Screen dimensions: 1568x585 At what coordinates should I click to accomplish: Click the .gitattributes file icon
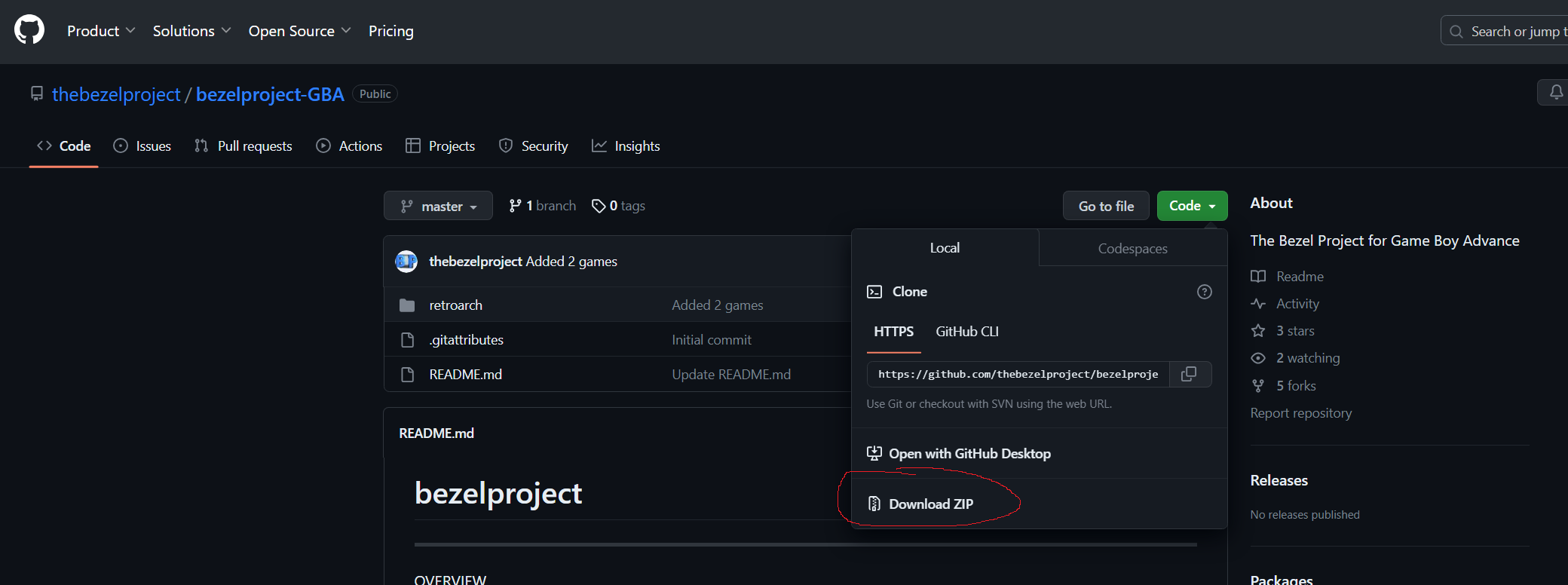click(408, 340)
